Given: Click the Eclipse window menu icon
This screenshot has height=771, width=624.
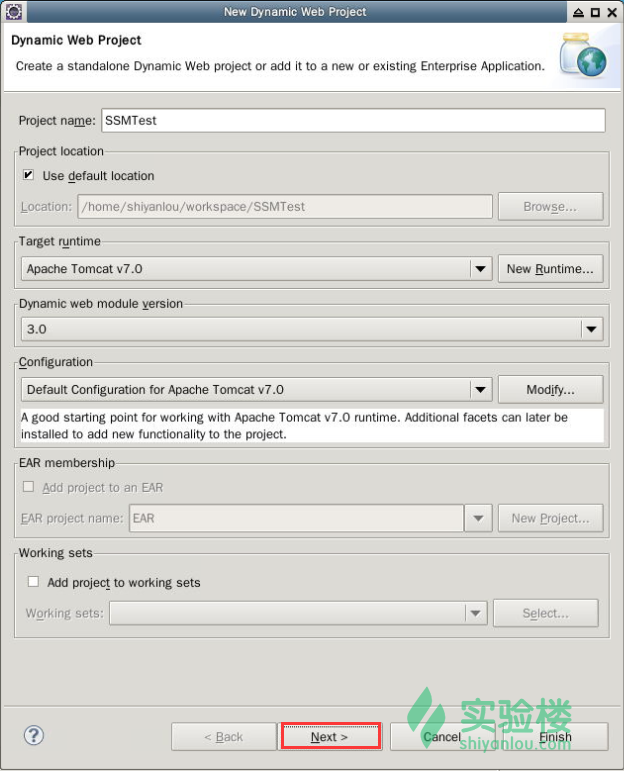Looking at the screenshot, I should (x=14, y=11).
